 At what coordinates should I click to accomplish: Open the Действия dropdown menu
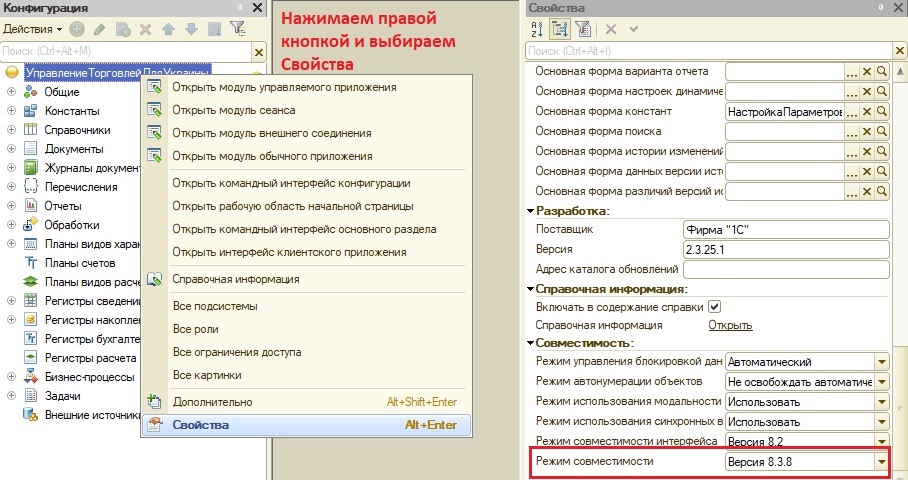coord(32,29)
